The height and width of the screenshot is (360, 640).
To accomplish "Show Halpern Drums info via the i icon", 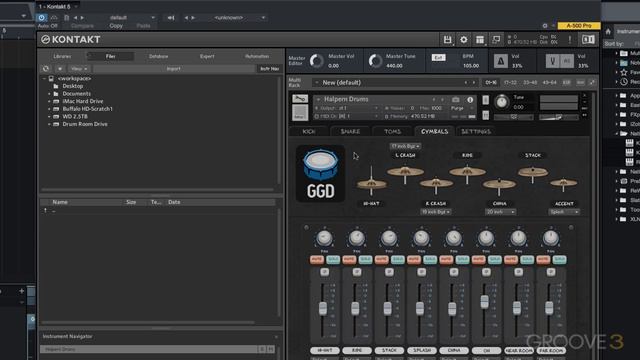I will coord(470,100).
